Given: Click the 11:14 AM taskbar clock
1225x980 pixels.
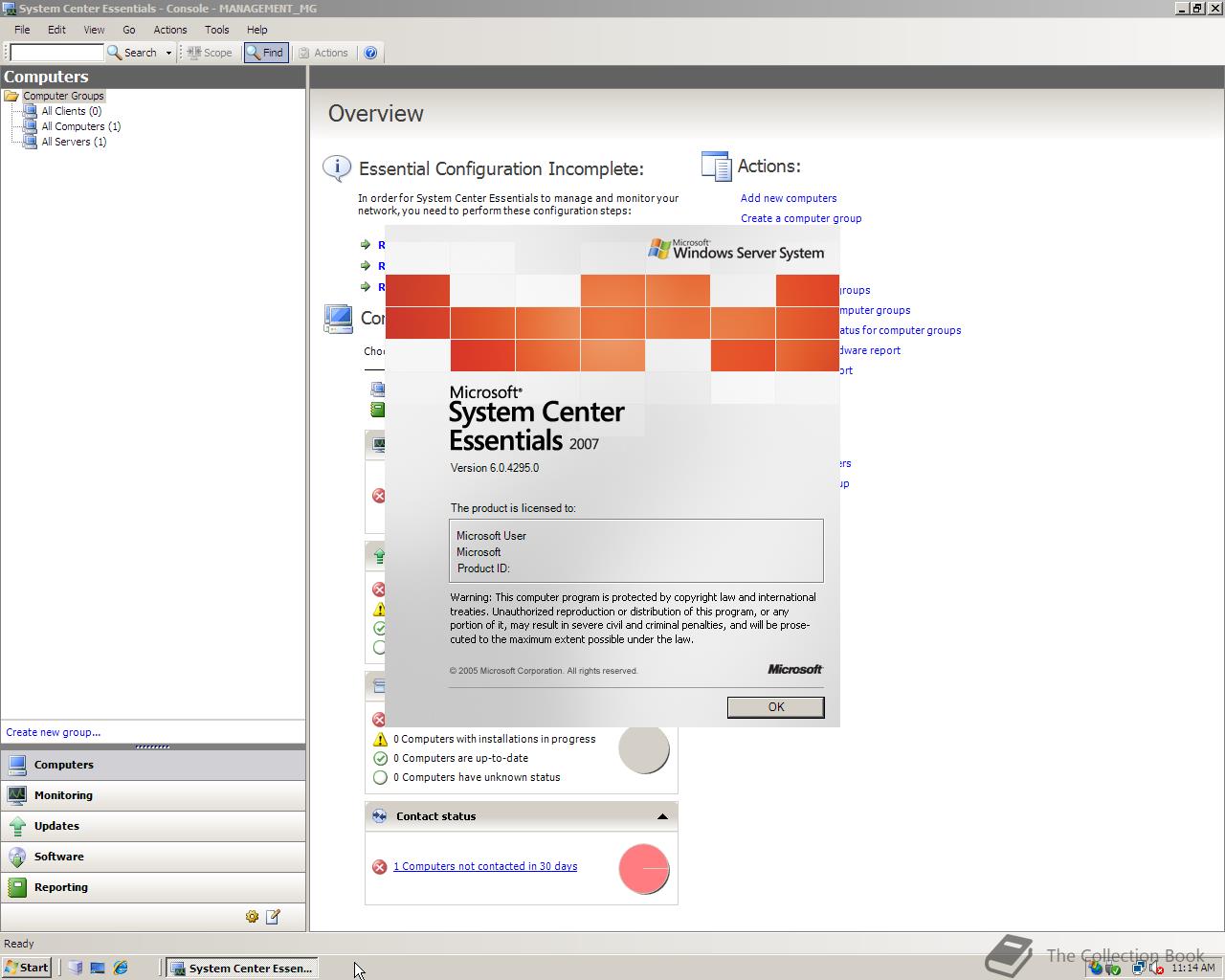Looking at the screenshot, I should coord(1193,969).
